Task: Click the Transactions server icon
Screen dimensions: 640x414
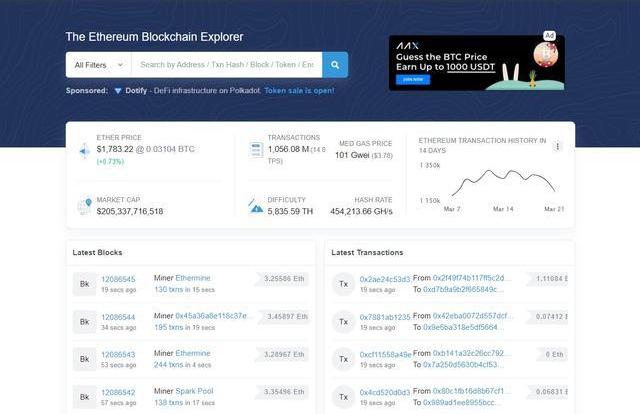Action: click(256, 150)
